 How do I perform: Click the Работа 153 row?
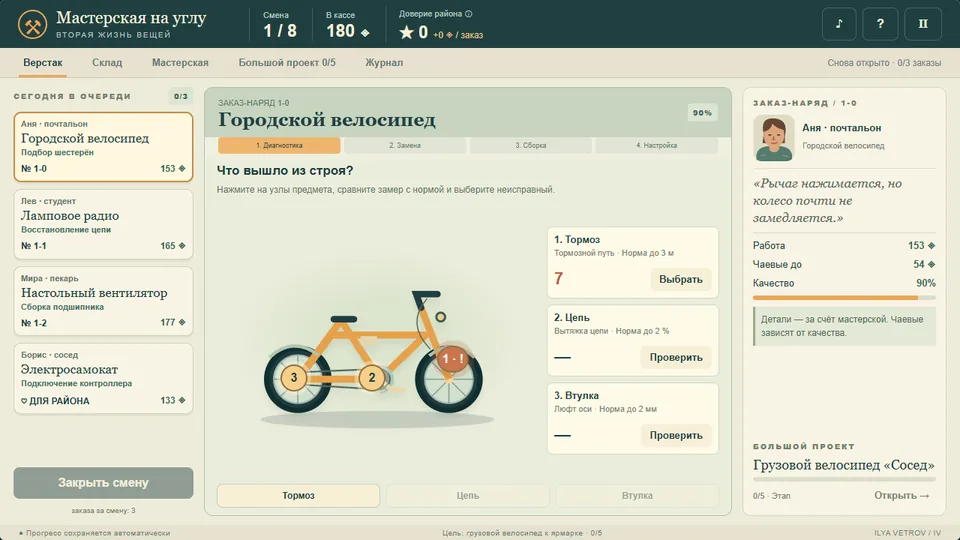[x=844, y=246]
